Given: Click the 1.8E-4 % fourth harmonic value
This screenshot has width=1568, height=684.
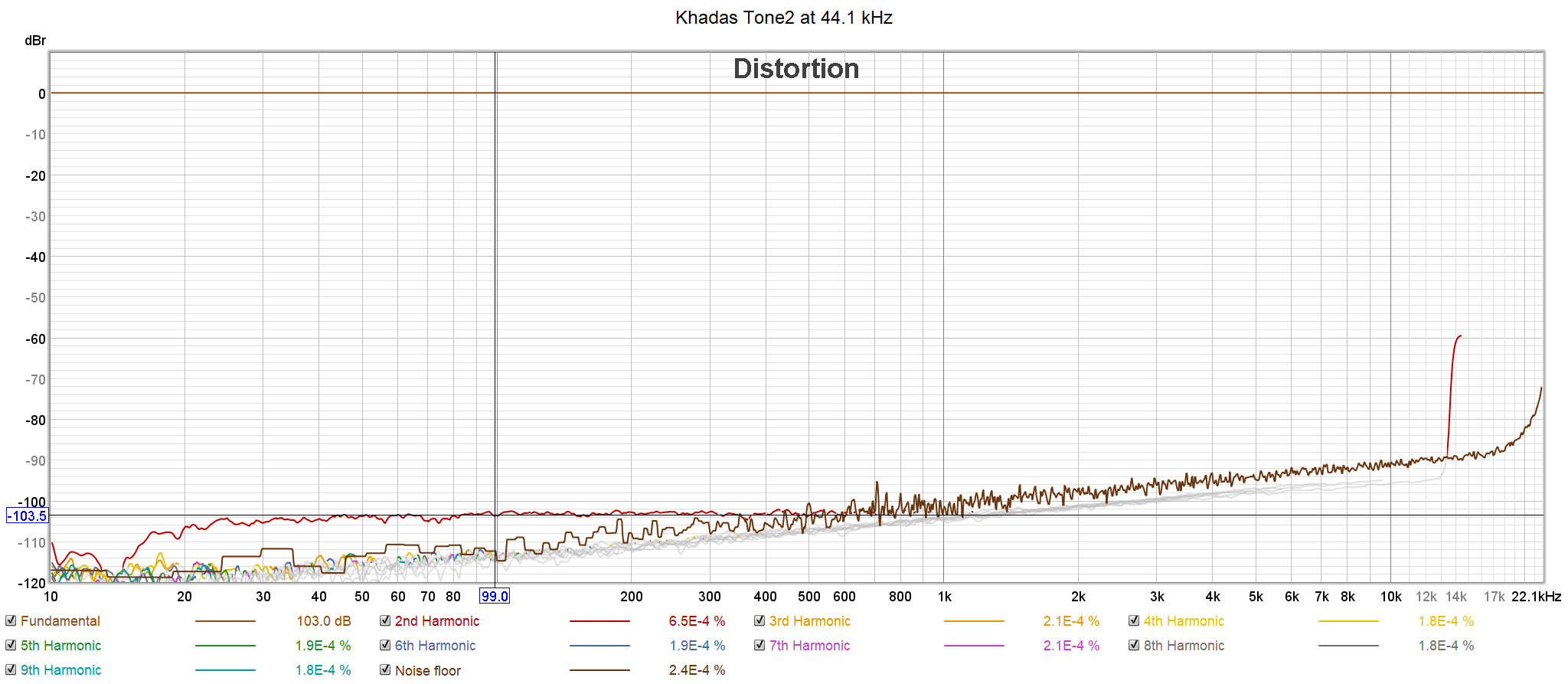Looking at the screenshot, I should pyautogui.click(x=1446, y=621).
